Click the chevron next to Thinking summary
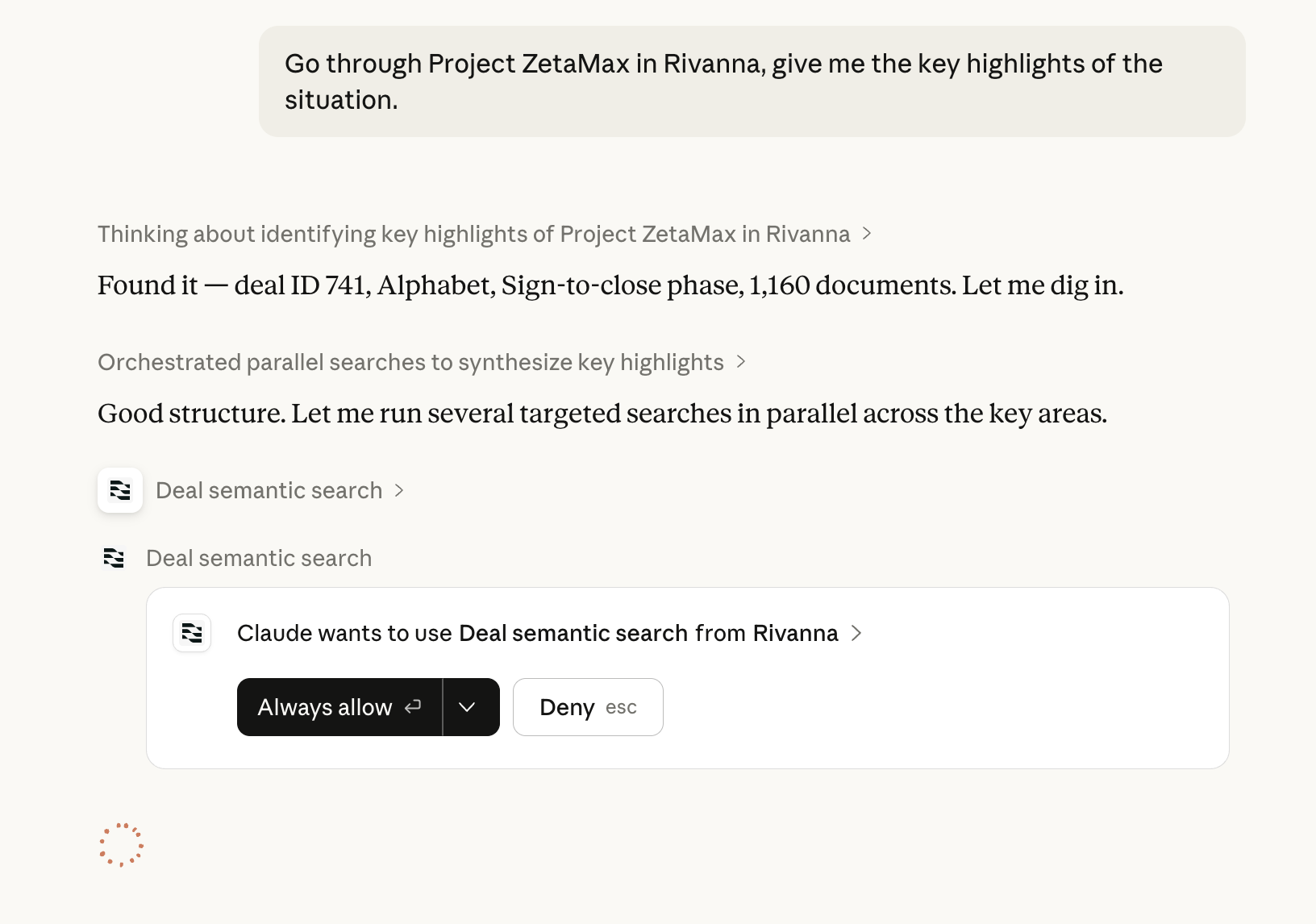Viewport: 1316px width, 924px height. click(867, 234)
